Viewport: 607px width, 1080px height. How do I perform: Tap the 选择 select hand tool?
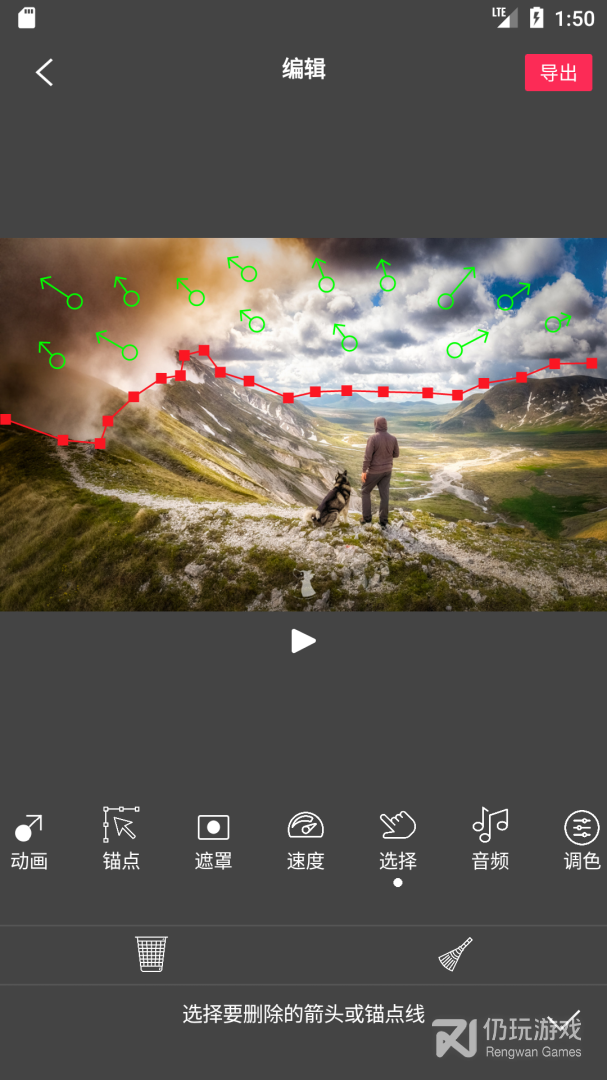[397, 841]
